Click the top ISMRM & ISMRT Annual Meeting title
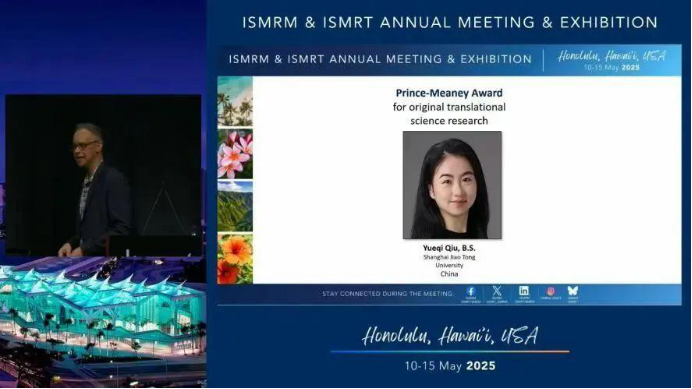692x389 pixels. [450, 23]
